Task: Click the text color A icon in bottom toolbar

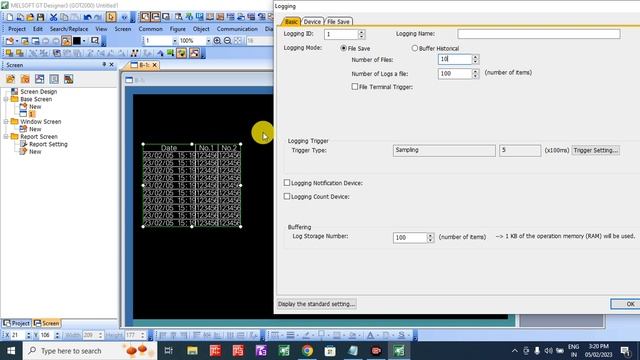Action: click(x=370, y=335)
